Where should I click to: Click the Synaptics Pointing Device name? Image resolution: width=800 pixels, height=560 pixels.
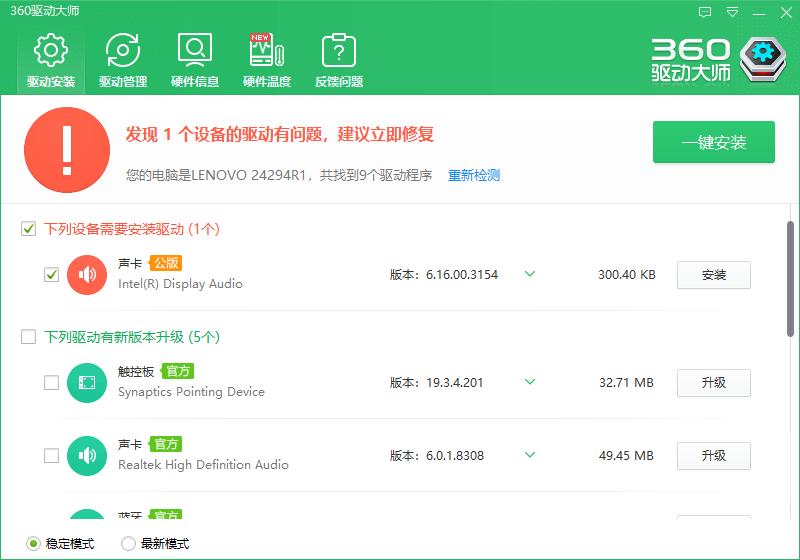point(191,392)
